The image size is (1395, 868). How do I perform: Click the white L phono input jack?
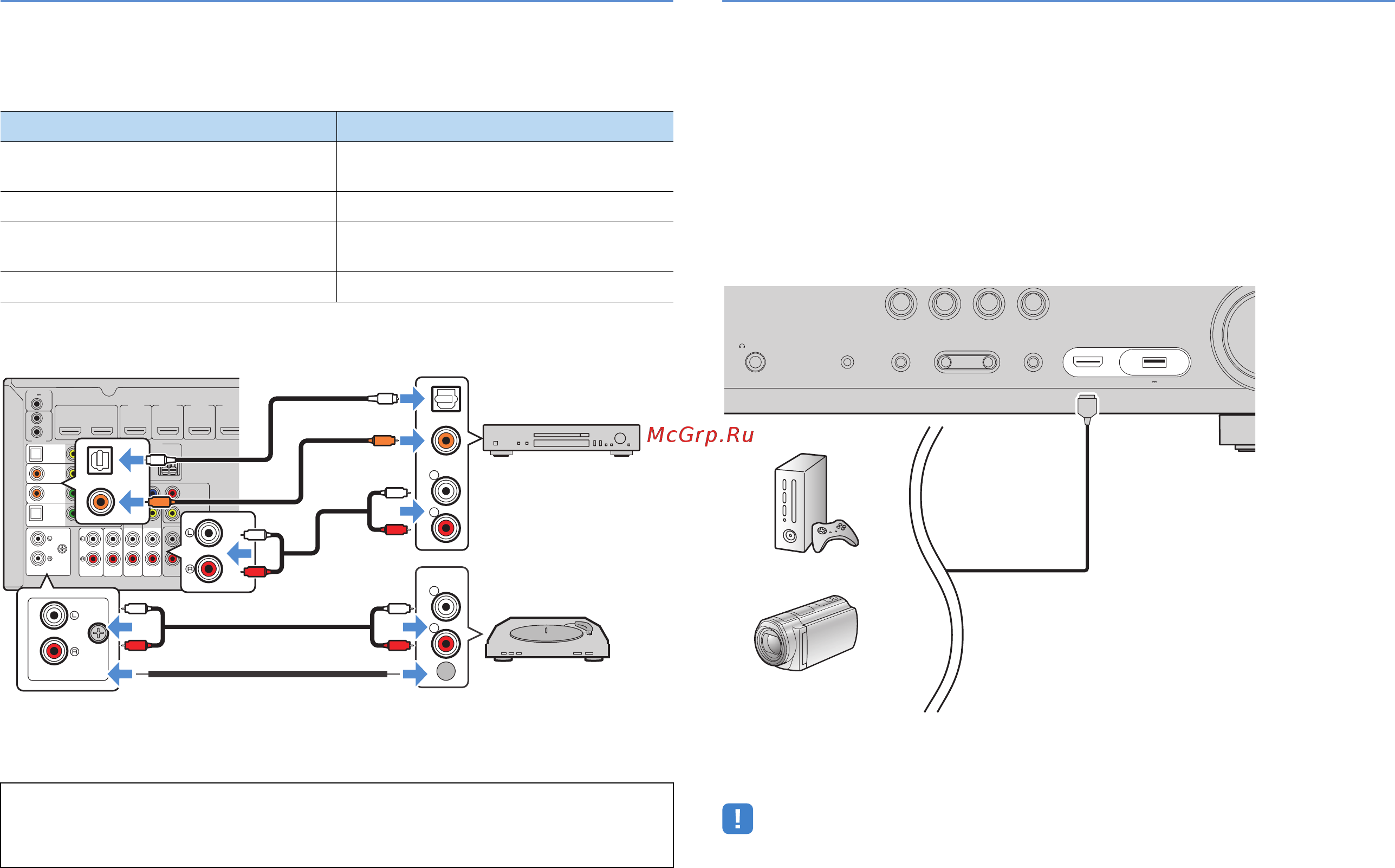55,616
